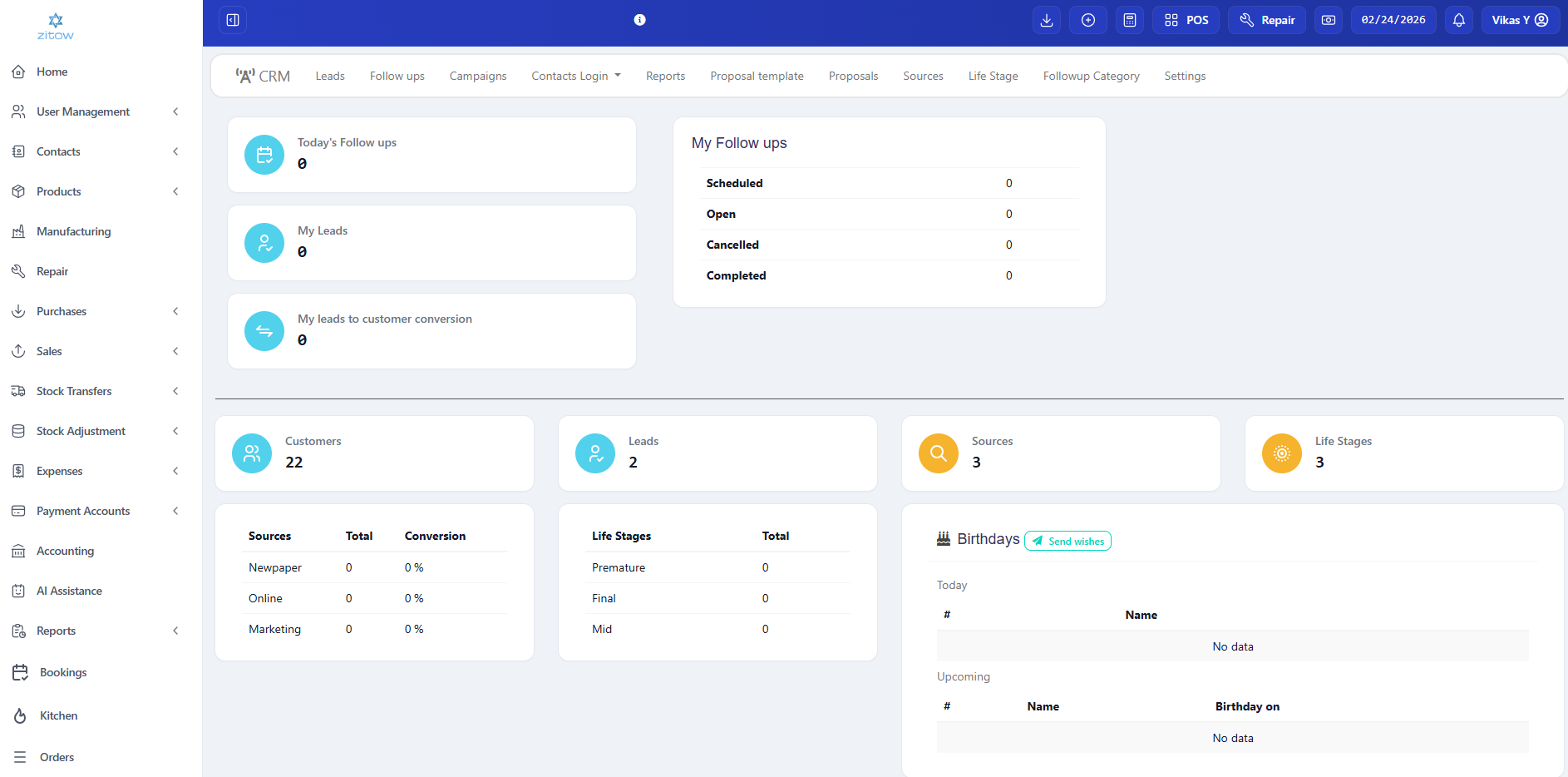
Task: Click the info icon in the header
Action: (x=639, y=19)
